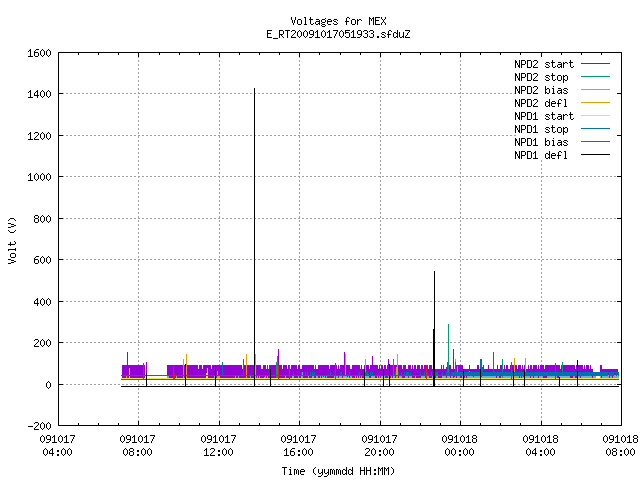Click the 'Time (yymmdd HH:MM)' x-axis title
640x480 pixels.
coord(338,471)
